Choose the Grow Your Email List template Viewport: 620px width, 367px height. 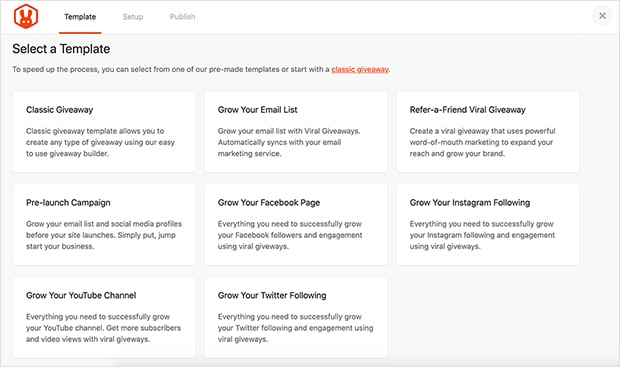tap(296, 132)
